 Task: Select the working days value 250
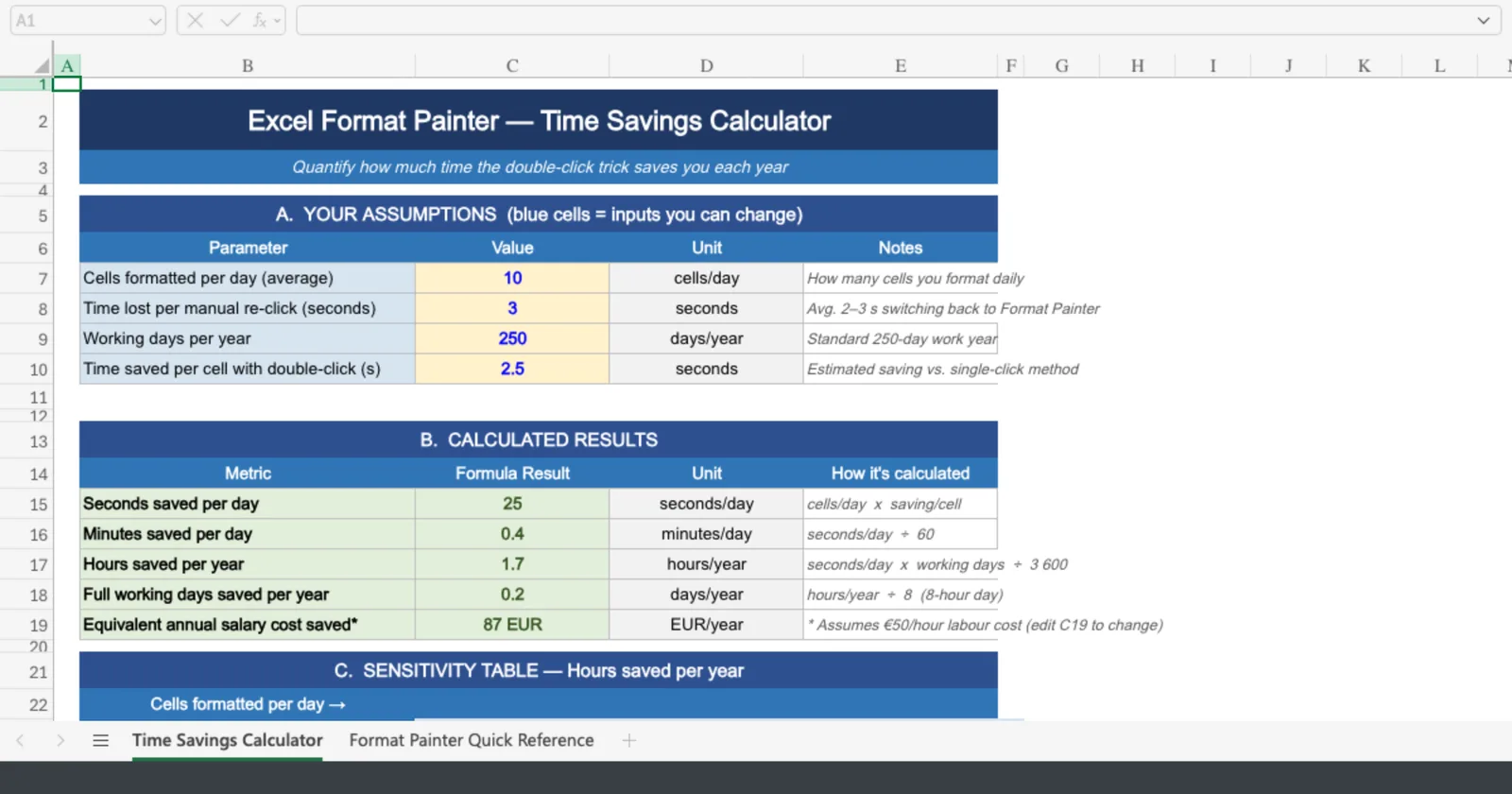[x=512, y=338]
